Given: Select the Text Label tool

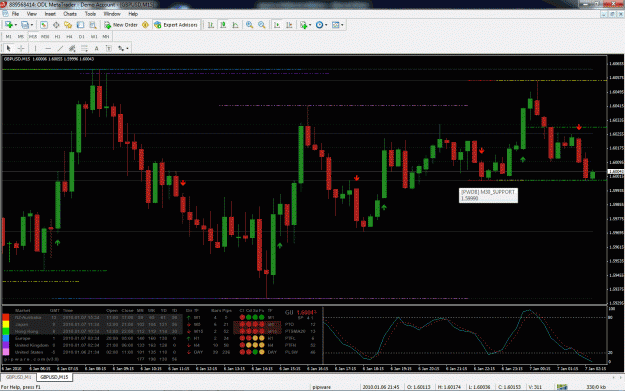Looking at the screenshot, I should coord(109,48).
